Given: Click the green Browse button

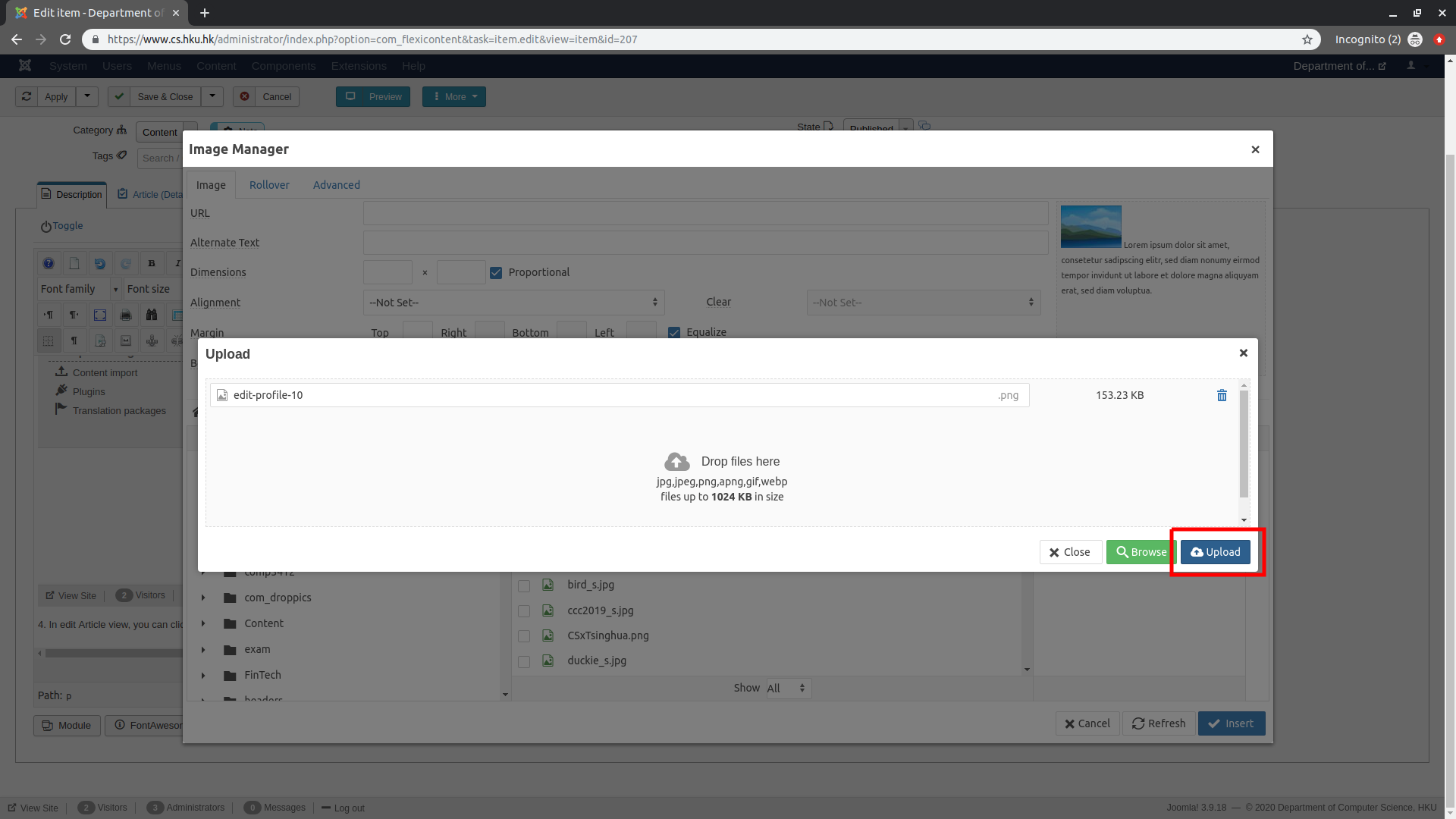Looking at the screenshot, I should pyautogui.click(x=1141, y=552).
